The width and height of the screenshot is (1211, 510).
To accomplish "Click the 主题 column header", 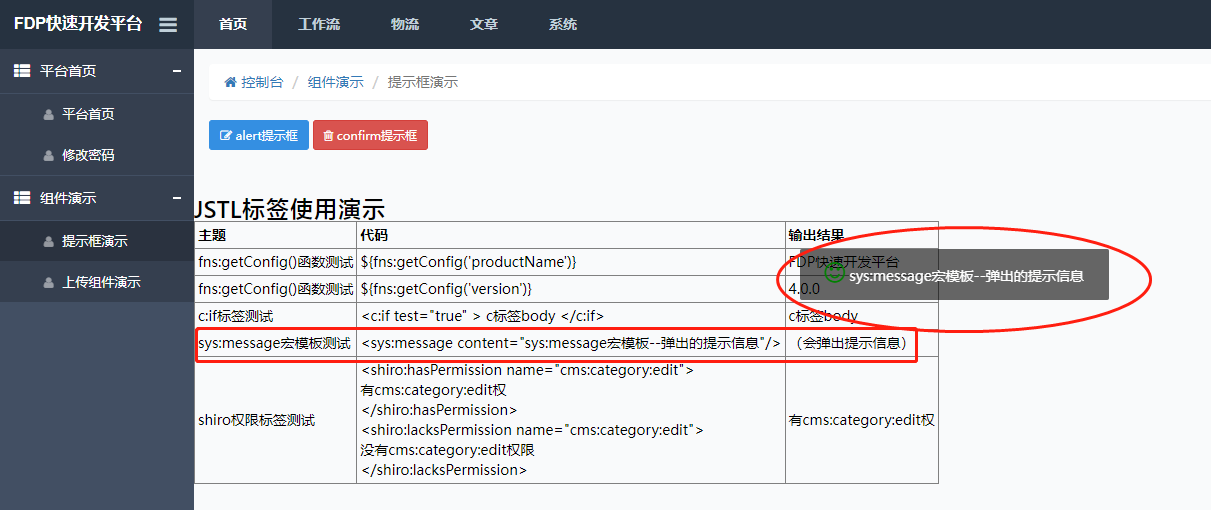I will point(276,235).
